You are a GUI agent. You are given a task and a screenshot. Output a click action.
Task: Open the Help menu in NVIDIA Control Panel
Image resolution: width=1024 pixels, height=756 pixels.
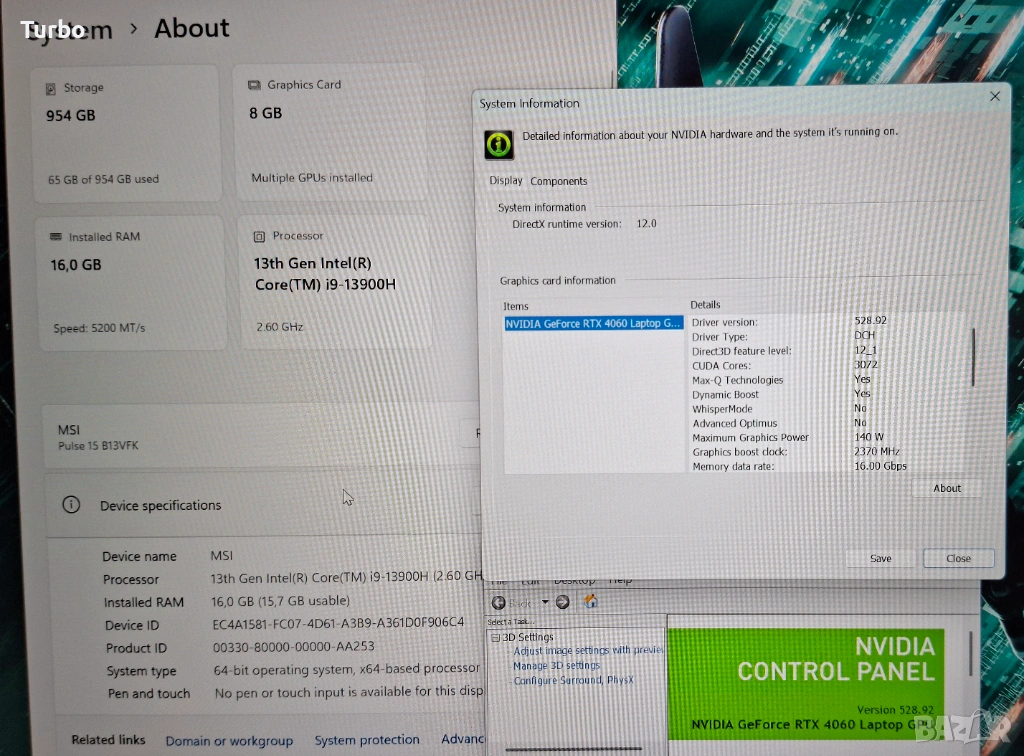(620, 580)
